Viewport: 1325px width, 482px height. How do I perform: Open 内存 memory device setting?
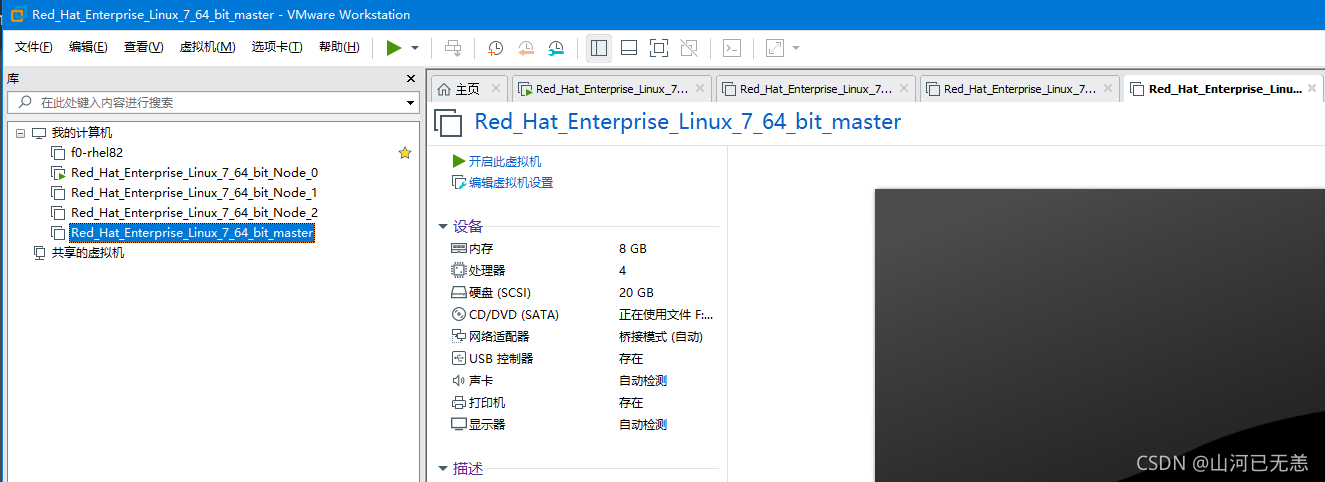pyautogui.click(x=481, y=249)
